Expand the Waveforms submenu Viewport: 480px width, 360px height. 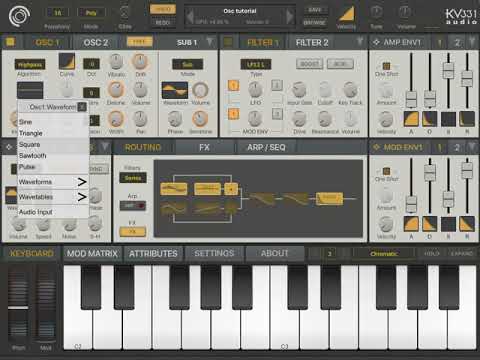(x=53, y=182)
